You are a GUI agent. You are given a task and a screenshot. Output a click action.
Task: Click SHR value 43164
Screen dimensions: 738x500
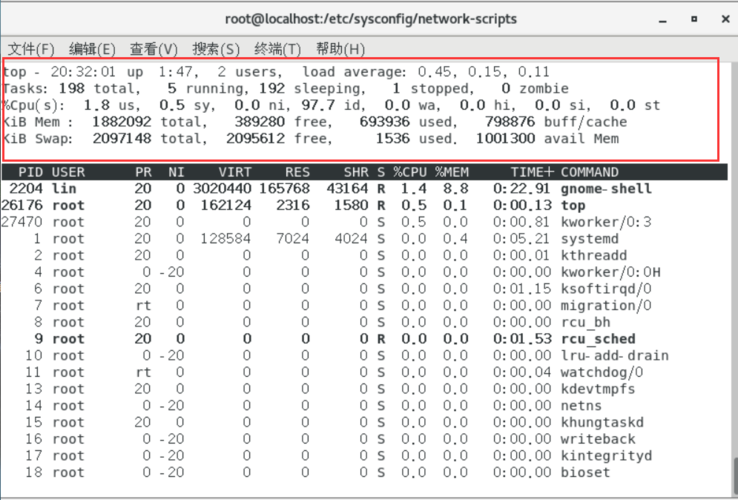(x=347, y=189)
